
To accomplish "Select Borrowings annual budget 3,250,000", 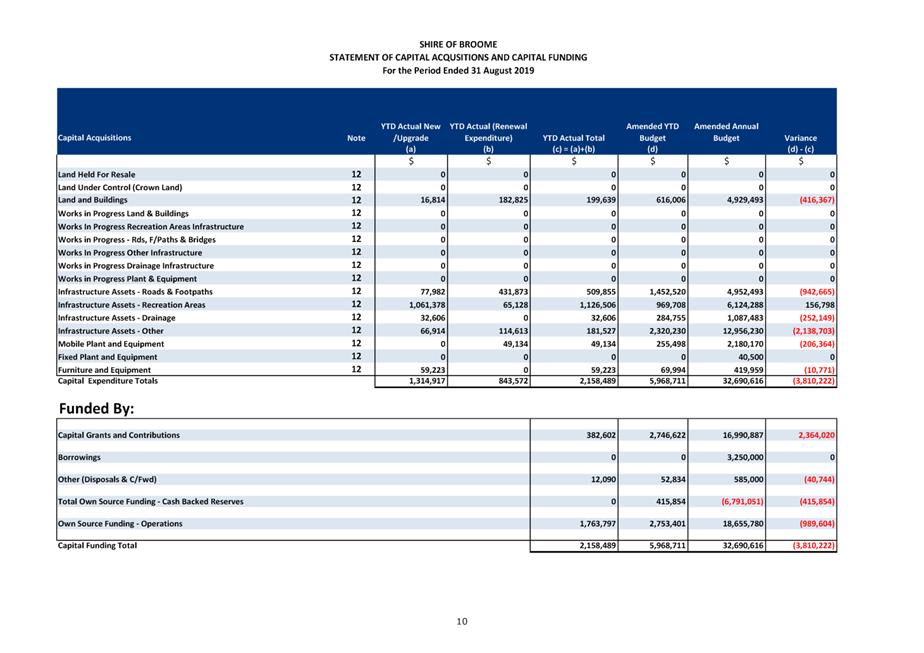I will click(745, 457).
